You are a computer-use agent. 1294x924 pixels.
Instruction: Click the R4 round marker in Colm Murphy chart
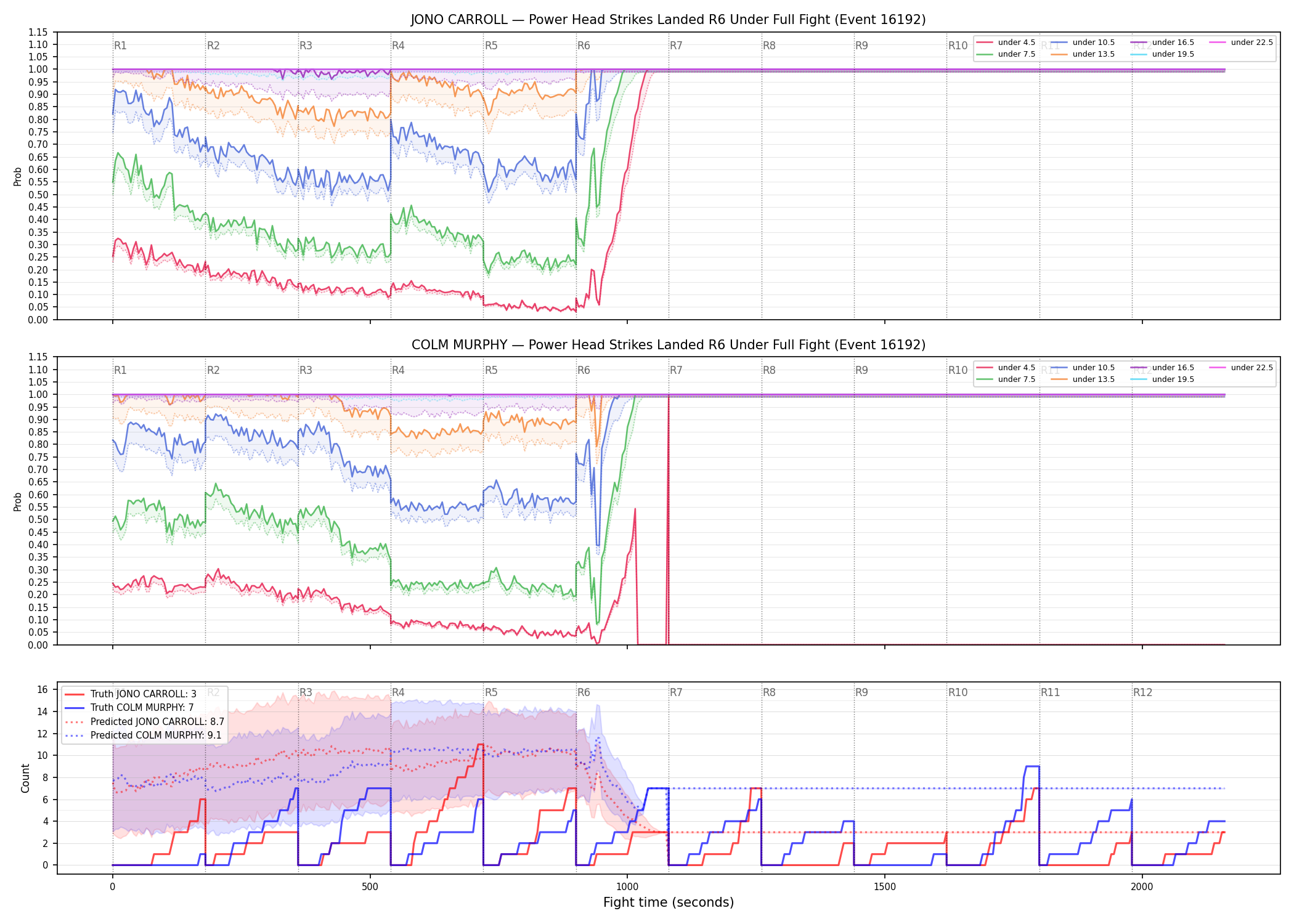(x=398, y=370)
